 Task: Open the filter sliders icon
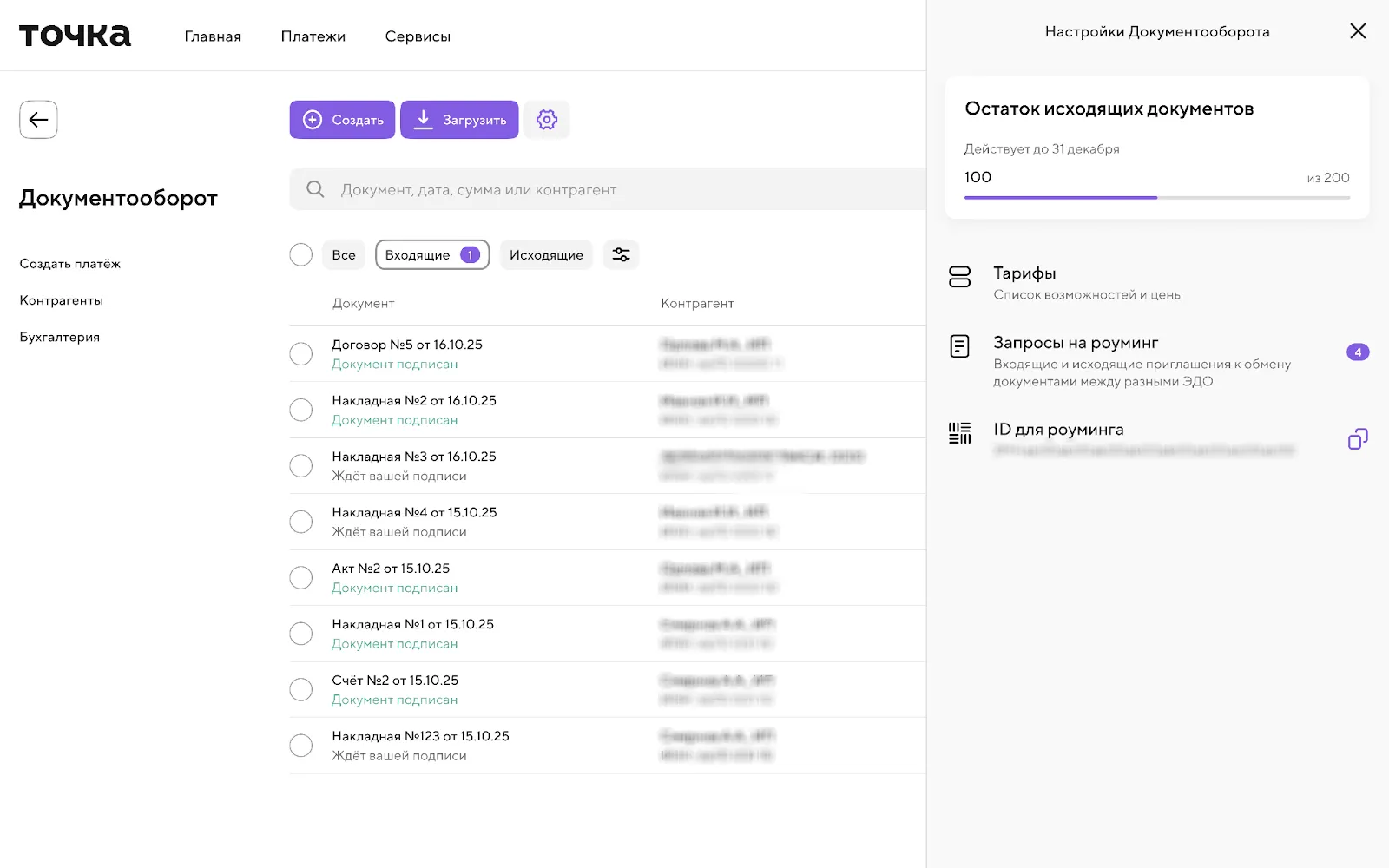tap(621, 255)
